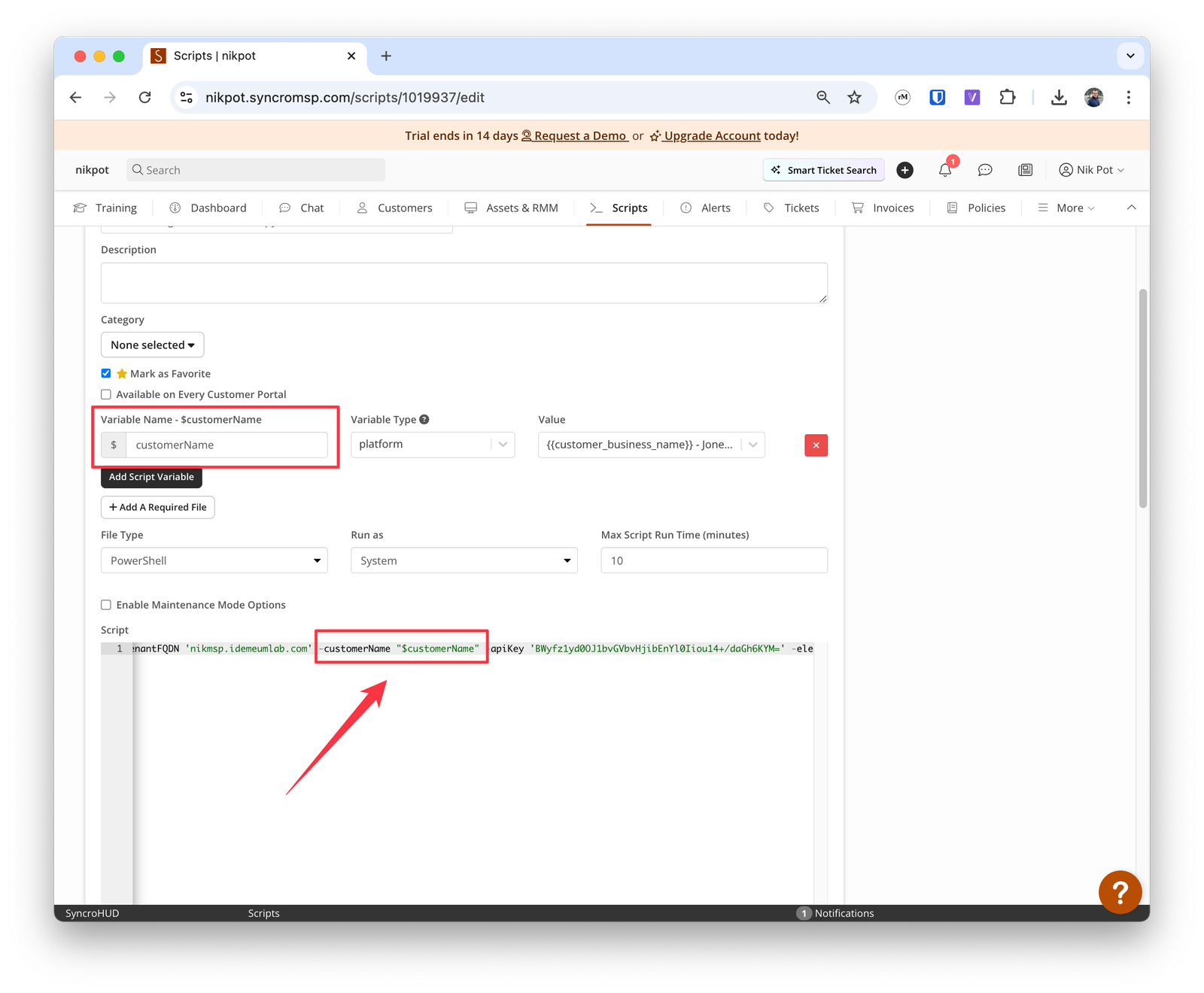Open the Category None selected dropdown
This screenshot has height=993, width=1204.
153,345
